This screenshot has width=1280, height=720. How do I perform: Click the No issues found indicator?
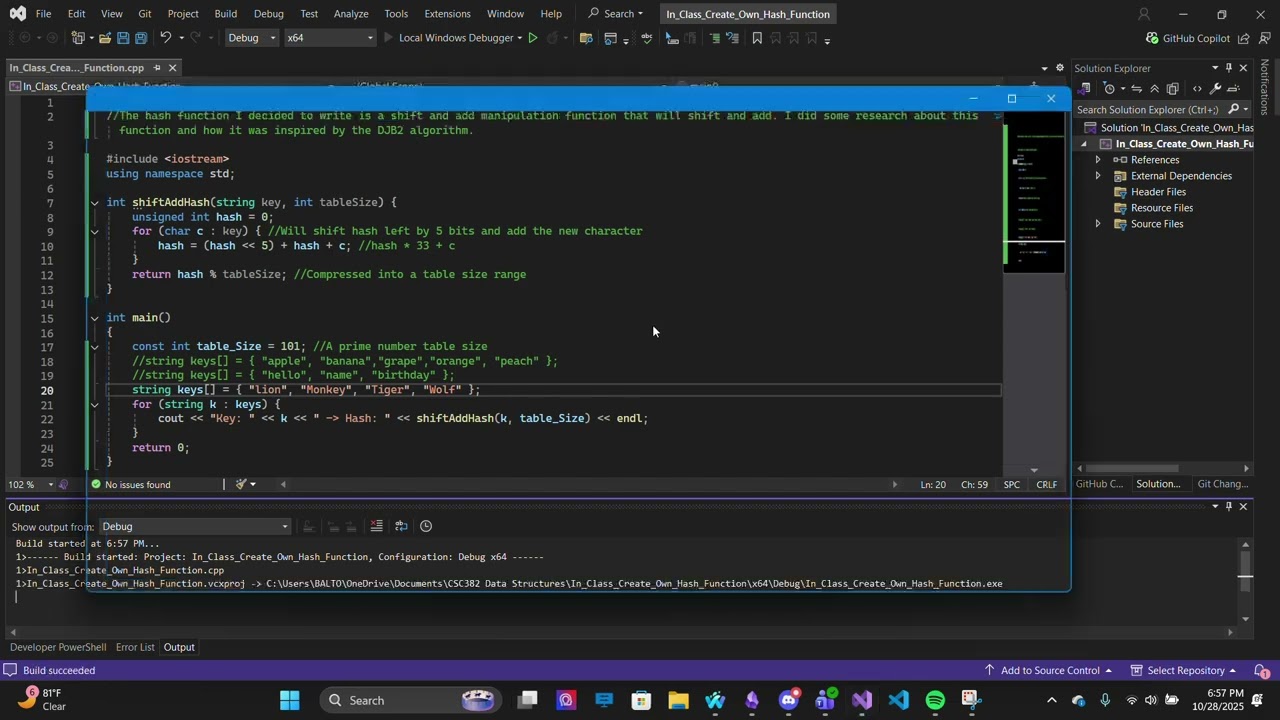tap(130, 485)
